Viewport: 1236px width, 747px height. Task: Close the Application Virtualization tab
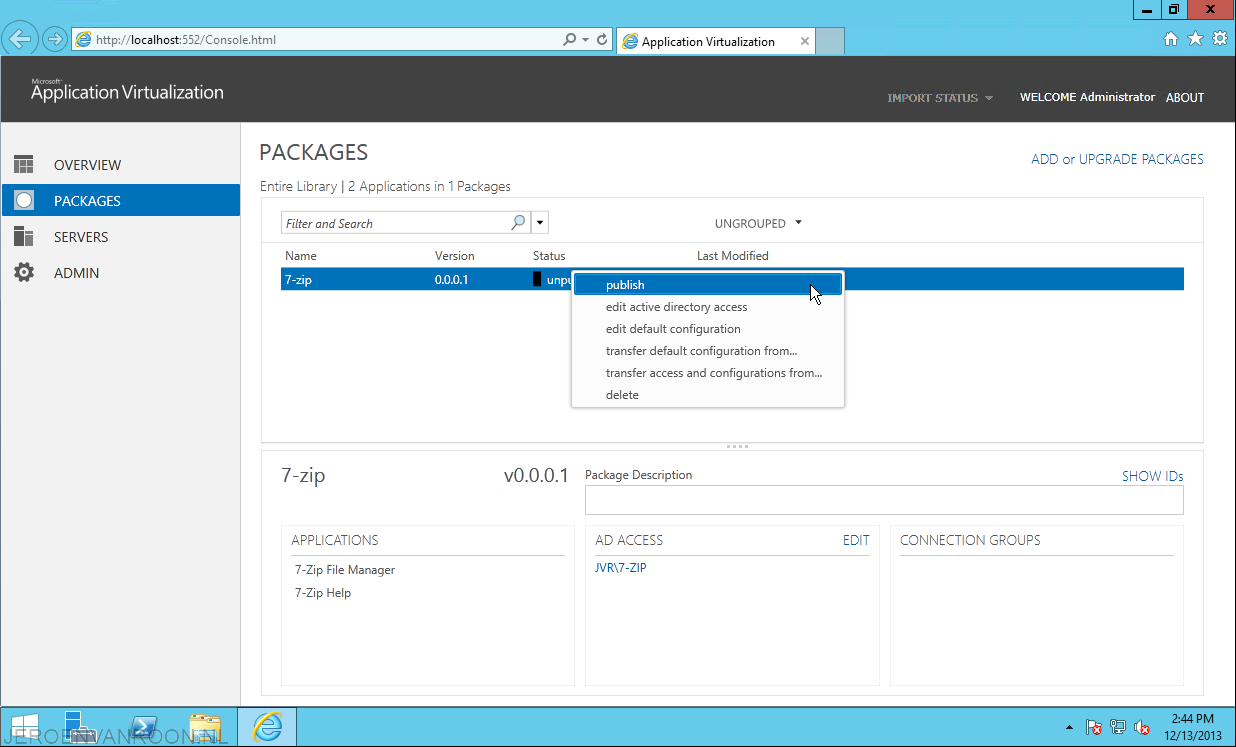[804, 41]
